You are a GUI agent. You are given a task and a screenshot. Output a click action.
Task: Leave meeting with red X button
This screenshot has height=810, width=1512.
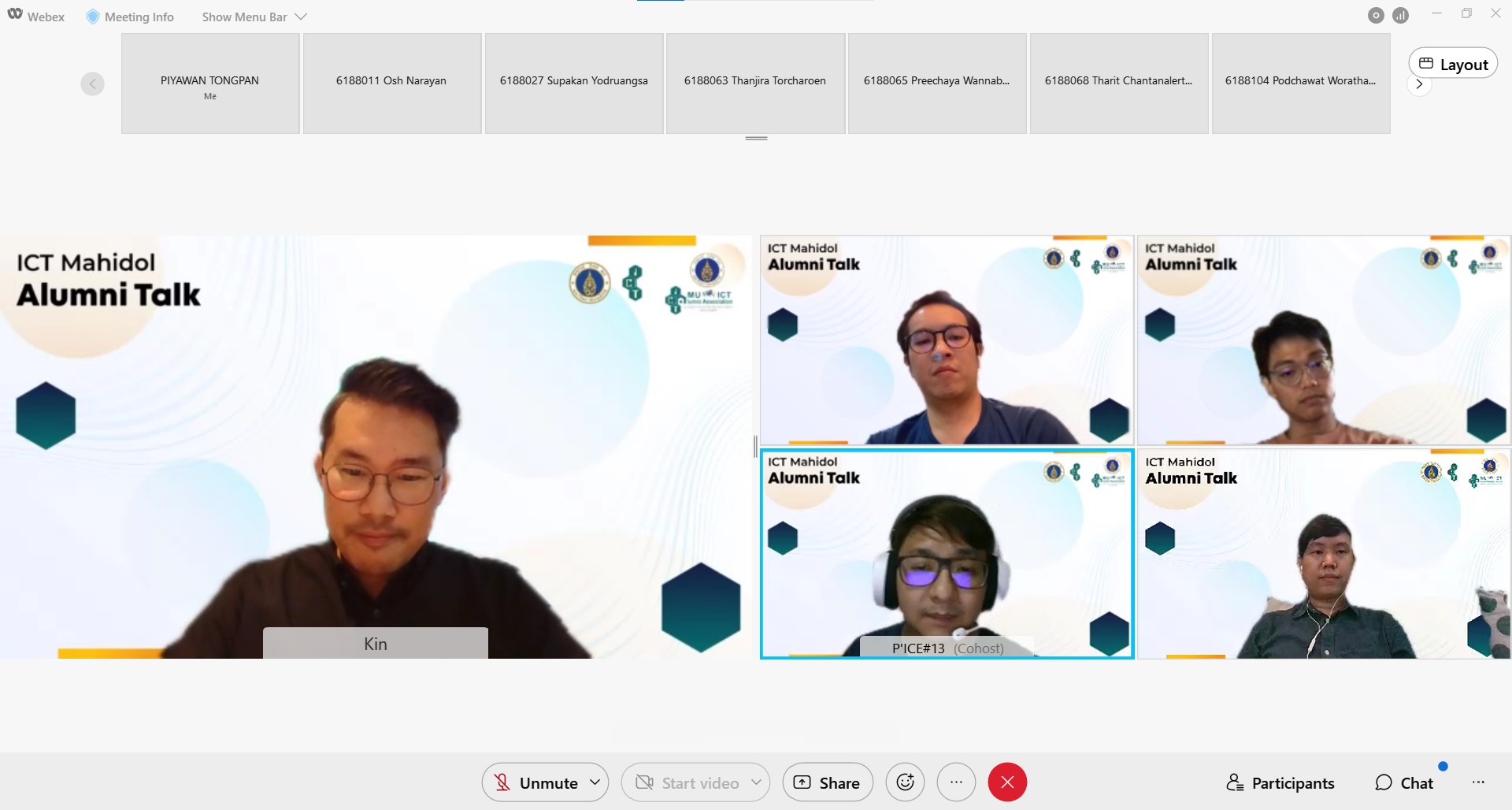coord(1007,782)
